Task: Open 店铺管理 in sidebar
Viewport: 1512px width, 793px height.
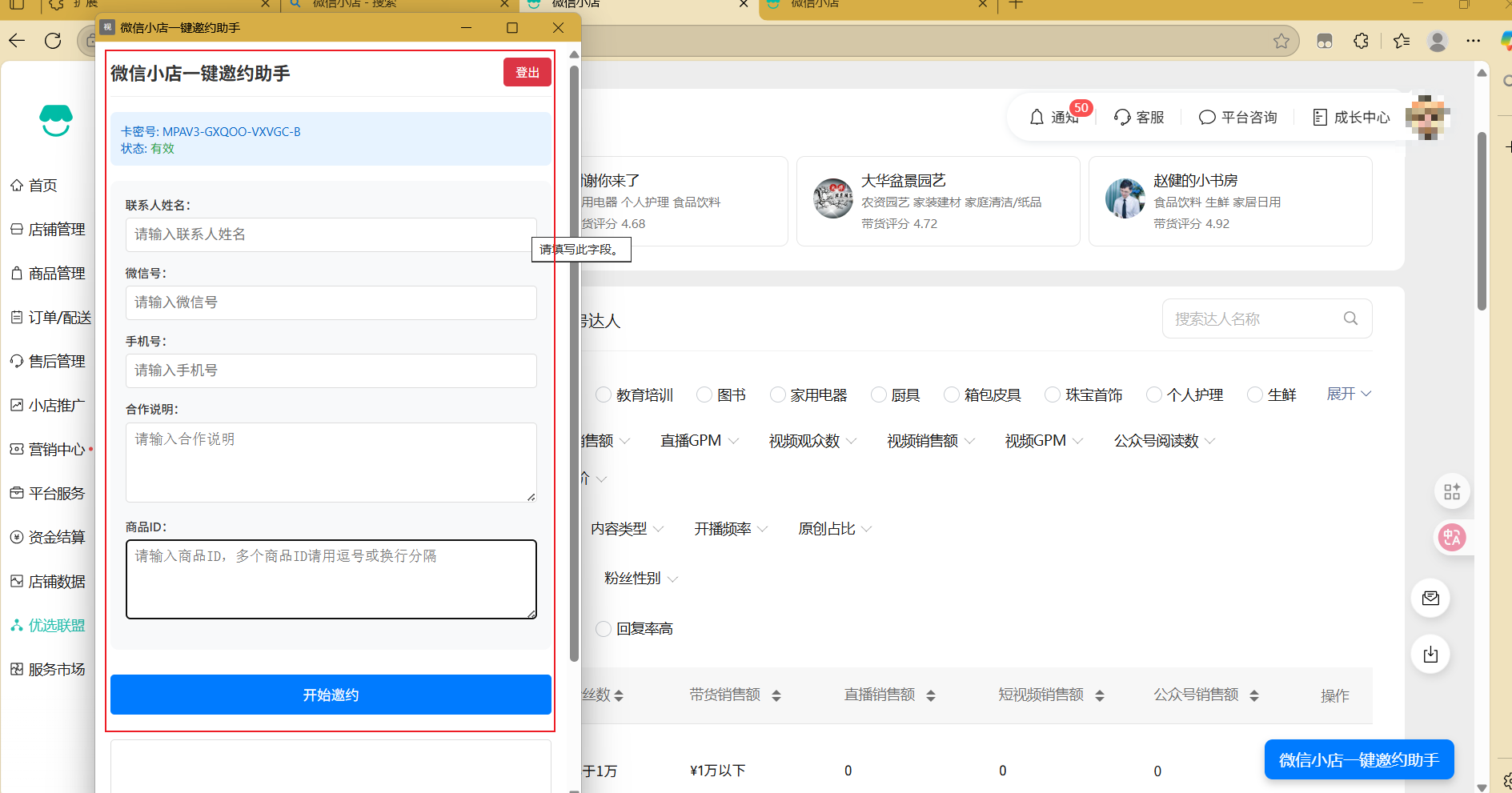Action: 48,230
